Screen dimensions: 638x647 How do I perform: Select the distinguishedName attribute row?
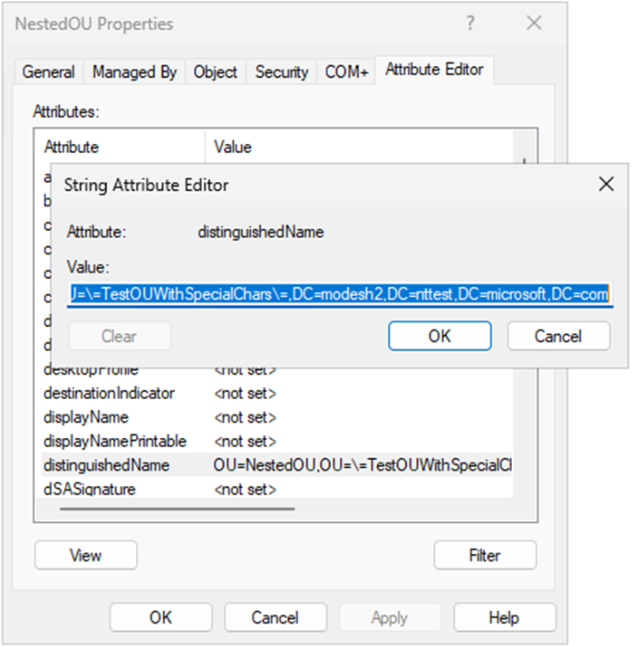(x=276, y=465)
